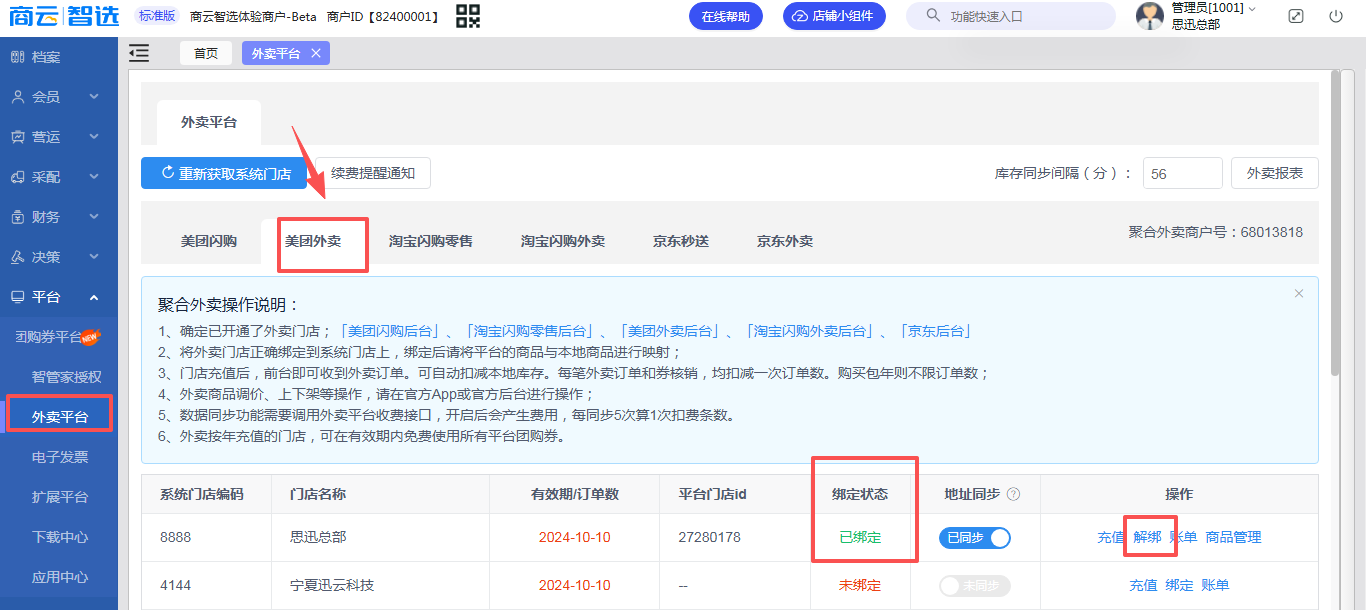Click the 重新获取系统门店 button
Viewport: 1366px width, 610px height.
pyautogui.click(x=224, y=173)
